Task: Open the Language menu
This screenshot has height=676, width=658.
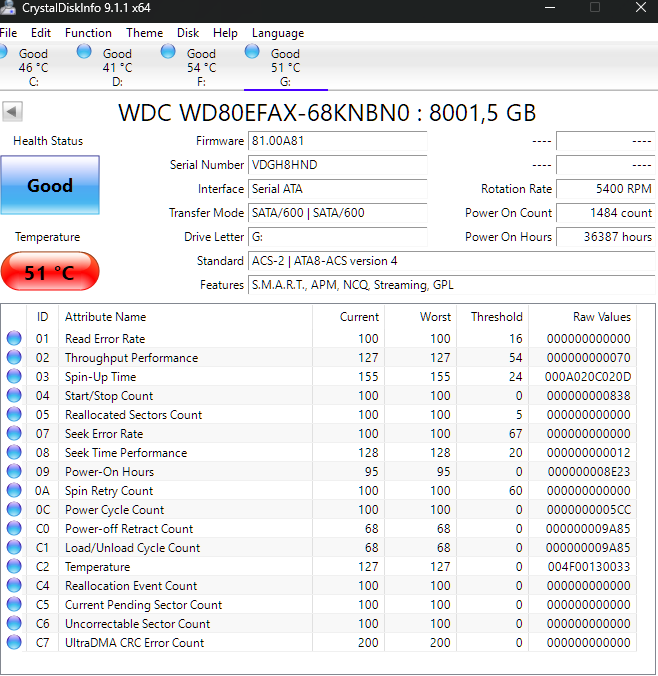Action: click(278, 33)
